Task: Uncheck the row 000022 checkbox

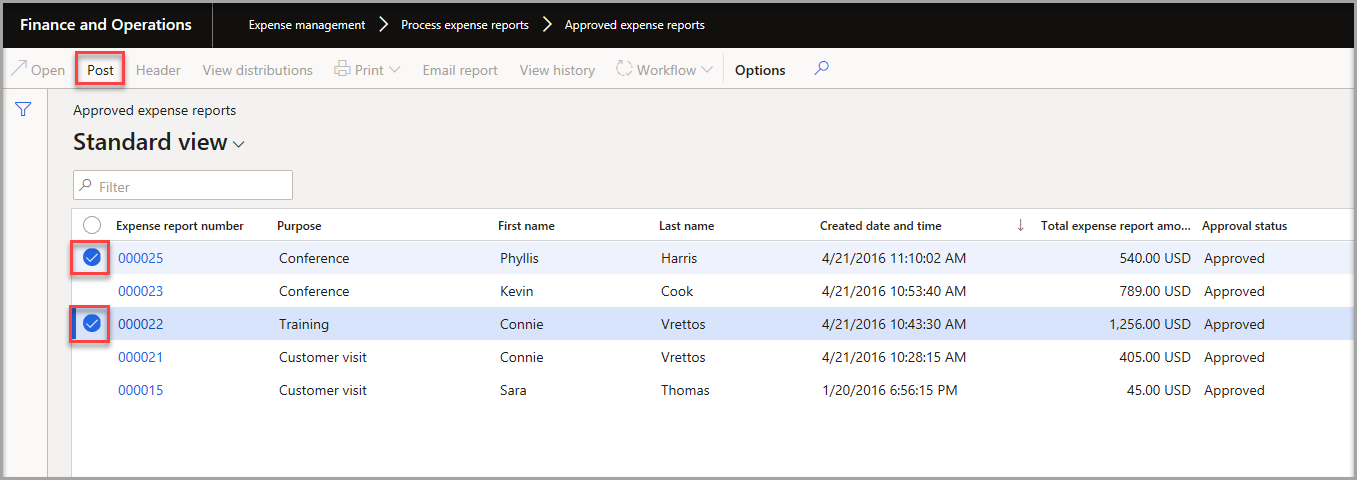Action: click(92, 324)
